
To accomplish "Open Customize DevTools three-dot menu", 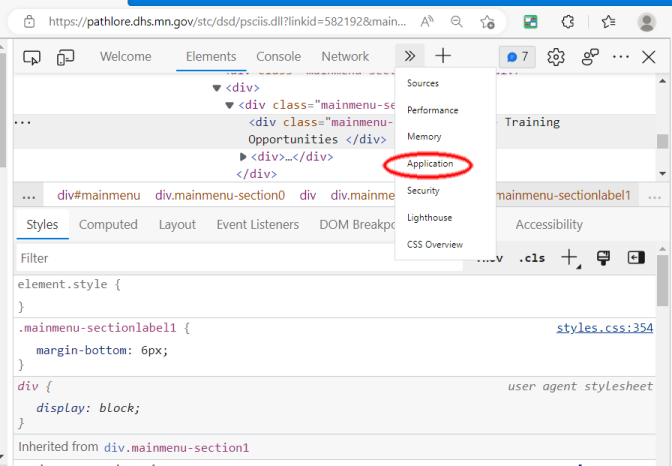I will 621,57.
